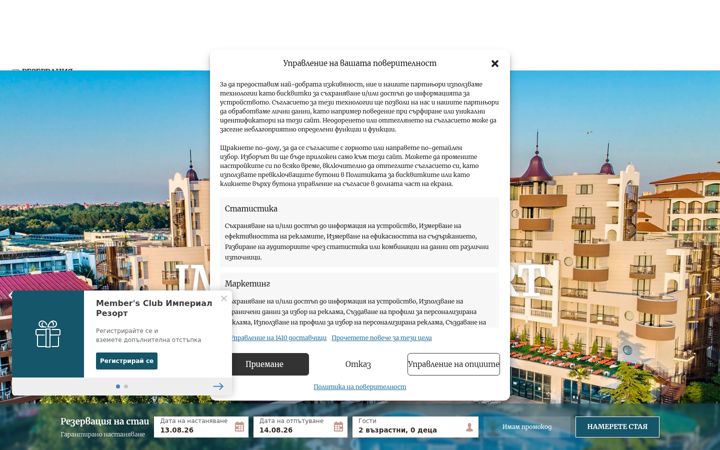Screen dimensions: 720x450
Task: Advance hero slider with right arrow
Action: click(709, 296)
